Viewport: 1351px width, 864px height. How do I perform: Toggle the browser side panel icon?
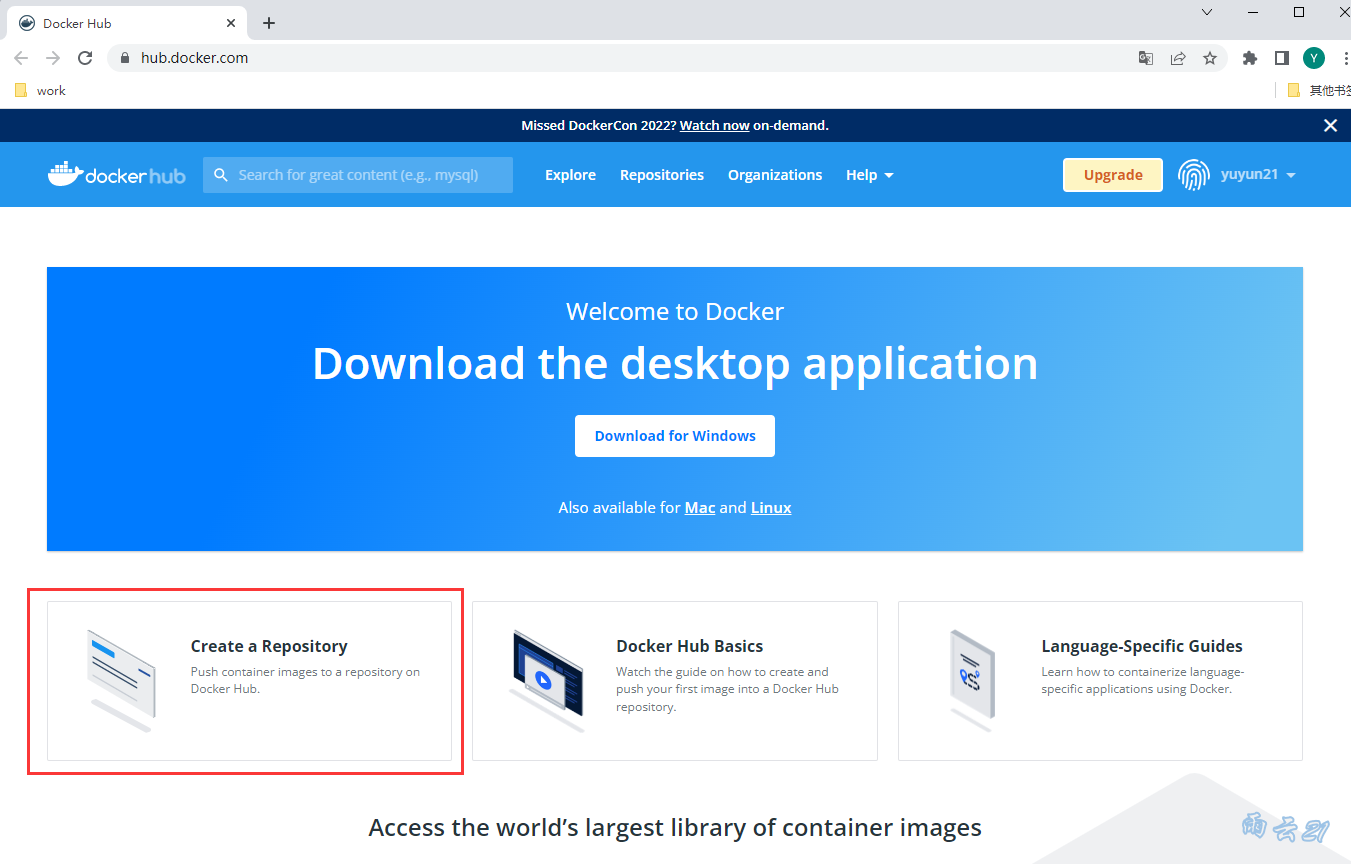(1281, 58)
